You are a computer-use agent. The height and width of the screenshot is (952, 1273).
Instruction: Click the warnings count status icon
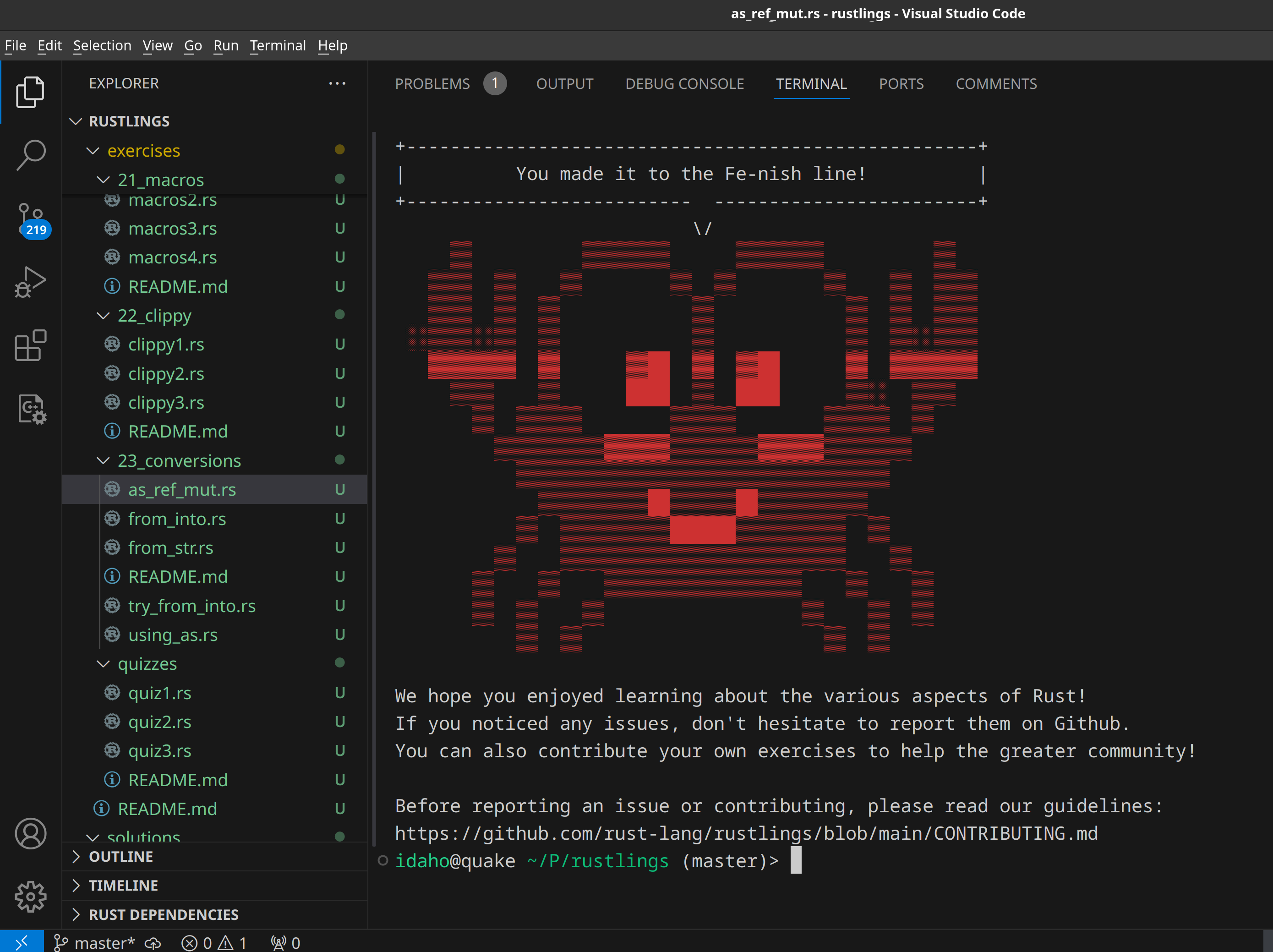coord(233,943)
